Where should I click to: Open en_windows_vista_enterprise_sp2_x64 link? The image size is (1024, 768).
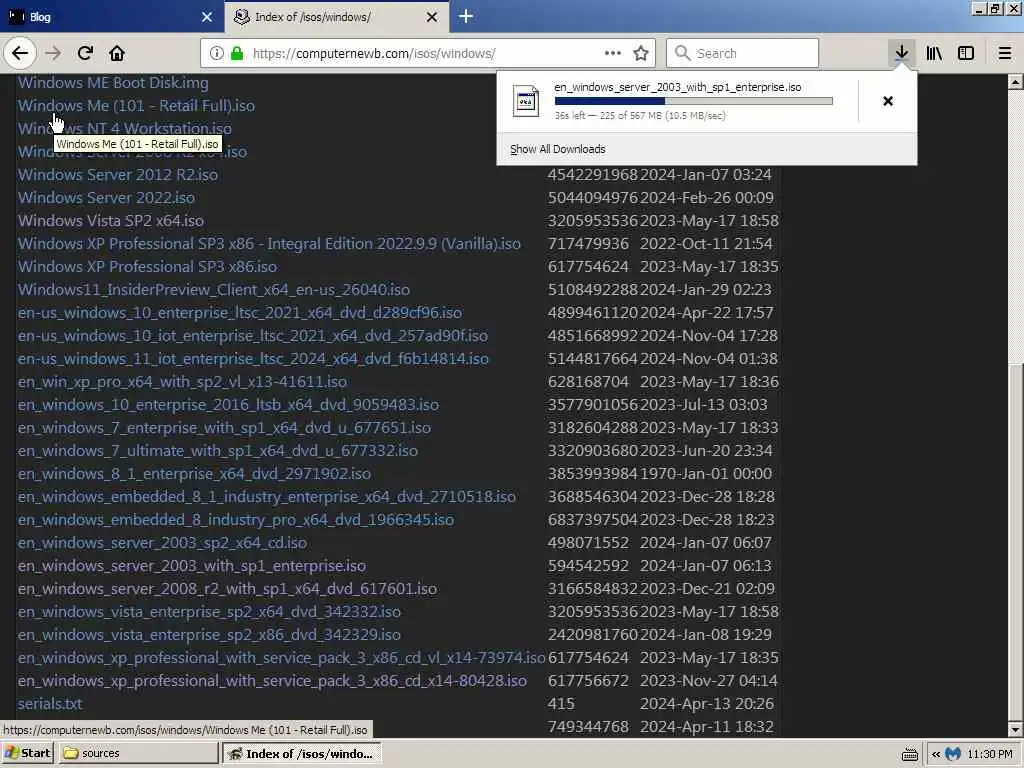tap(209, 612)
